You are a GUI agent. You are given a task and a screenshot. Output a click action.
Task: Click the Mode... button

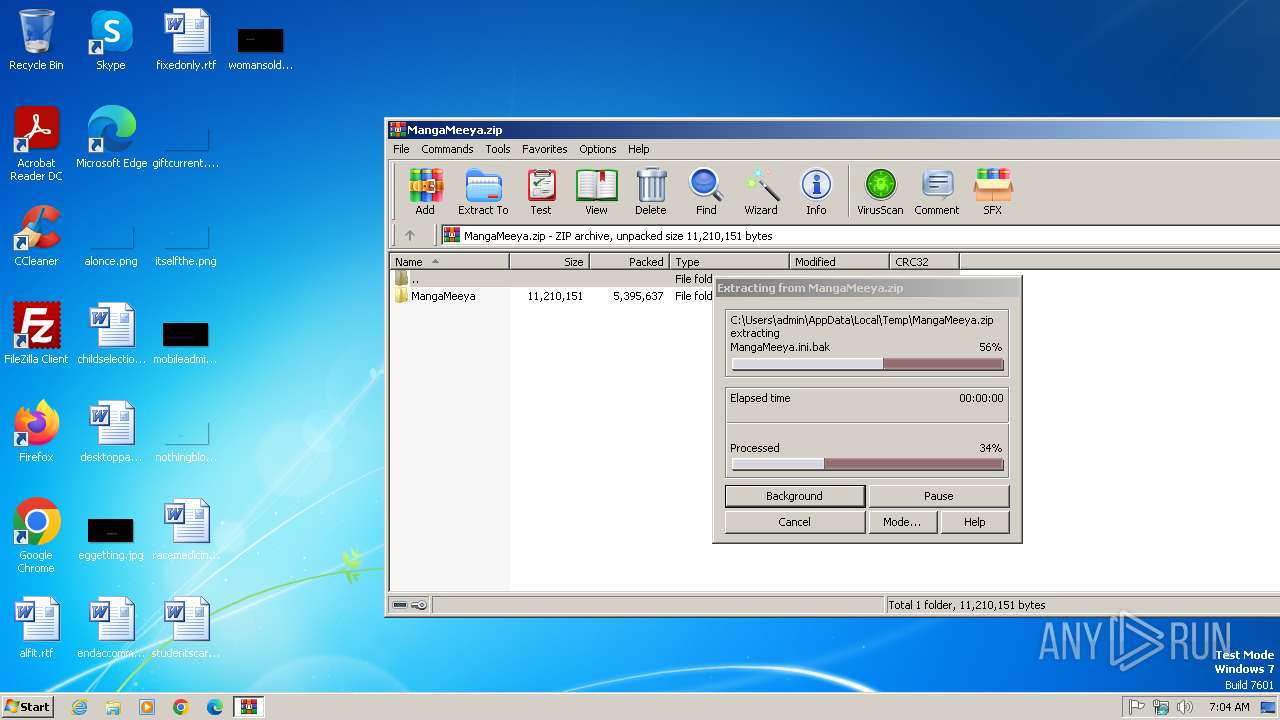click(x=902, y=522)
